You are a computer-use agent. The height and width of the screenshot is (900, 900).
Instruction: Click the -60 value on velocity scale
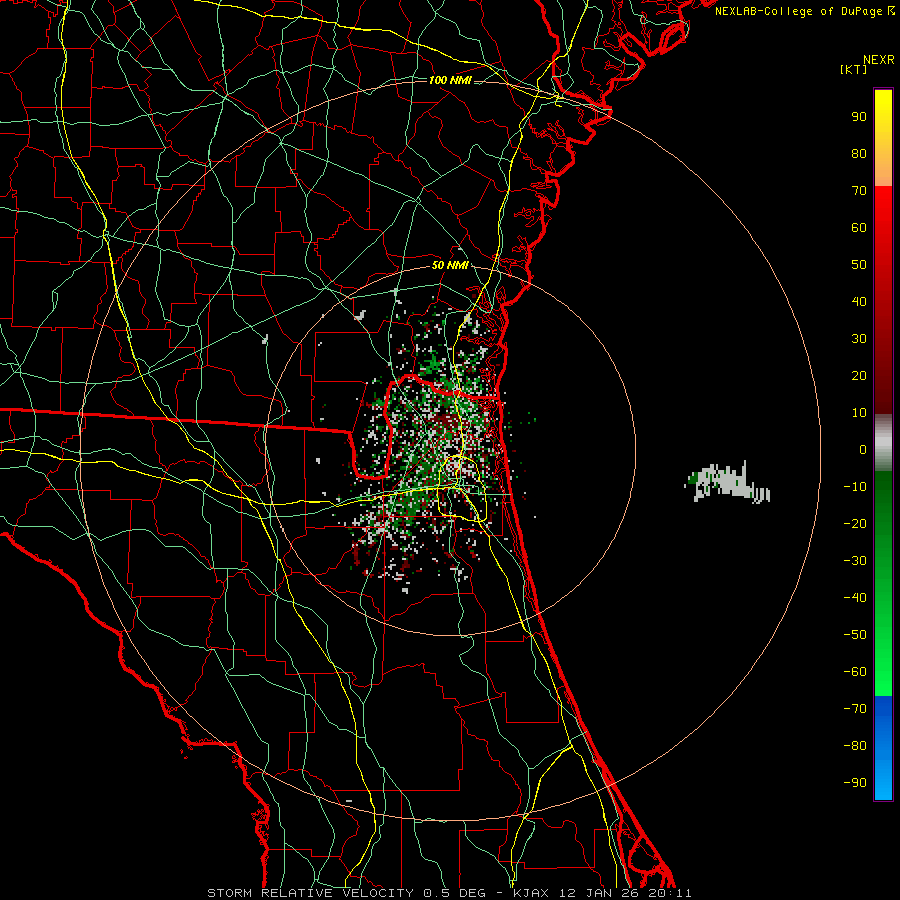click(x=855, y=672)
